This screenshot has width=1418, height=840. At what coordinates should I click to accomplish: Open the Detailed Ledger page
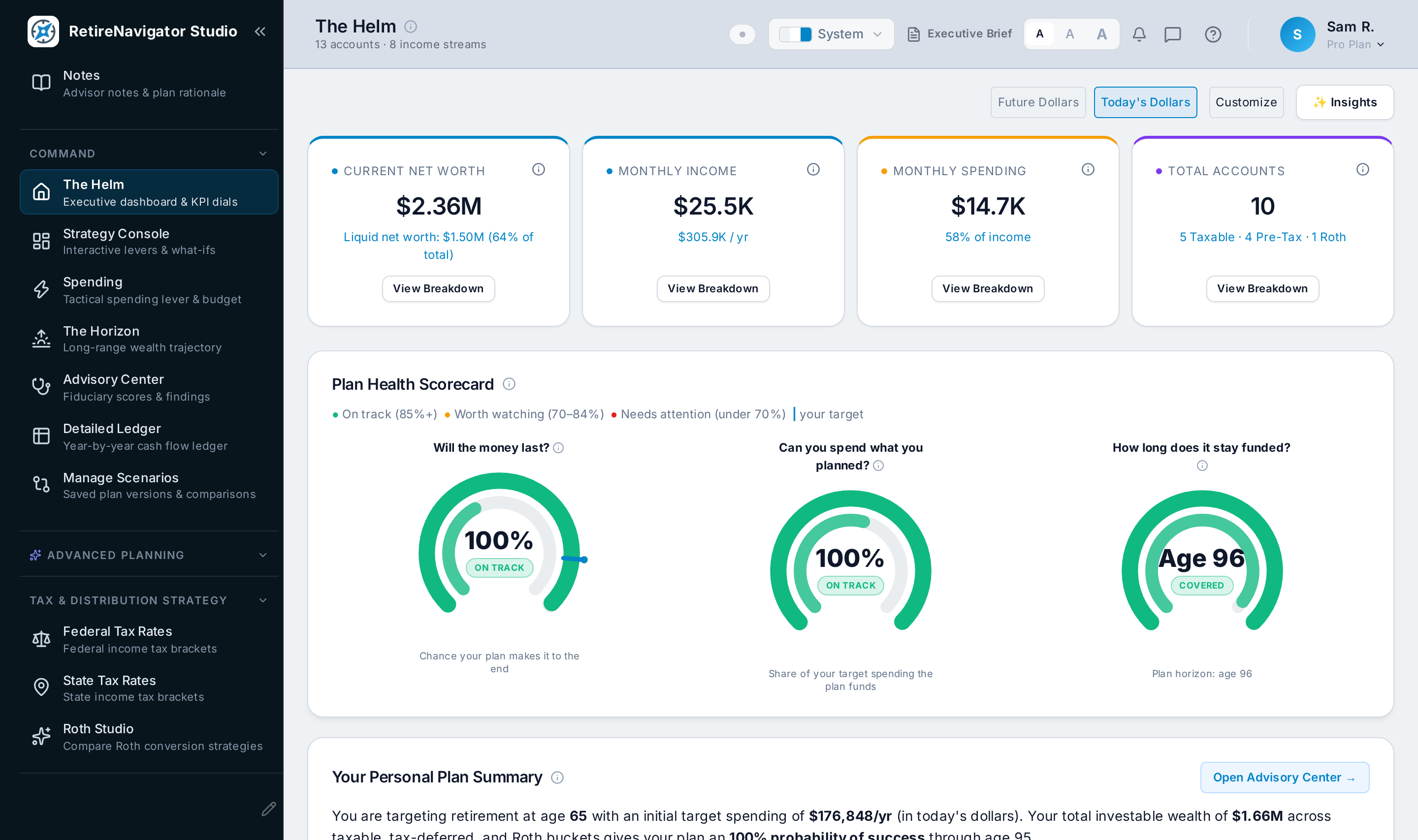pos(148,436)
